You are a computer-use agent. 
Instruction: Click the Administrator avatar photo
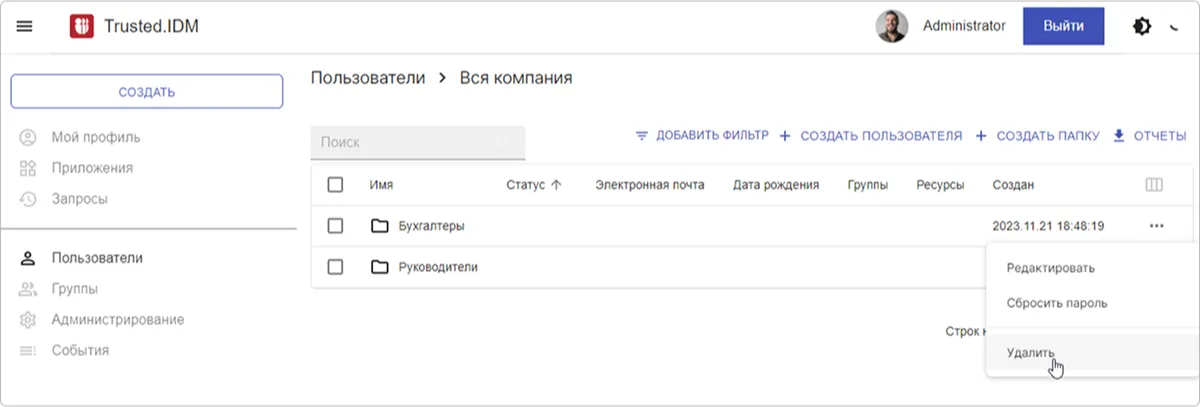[891, 27]
